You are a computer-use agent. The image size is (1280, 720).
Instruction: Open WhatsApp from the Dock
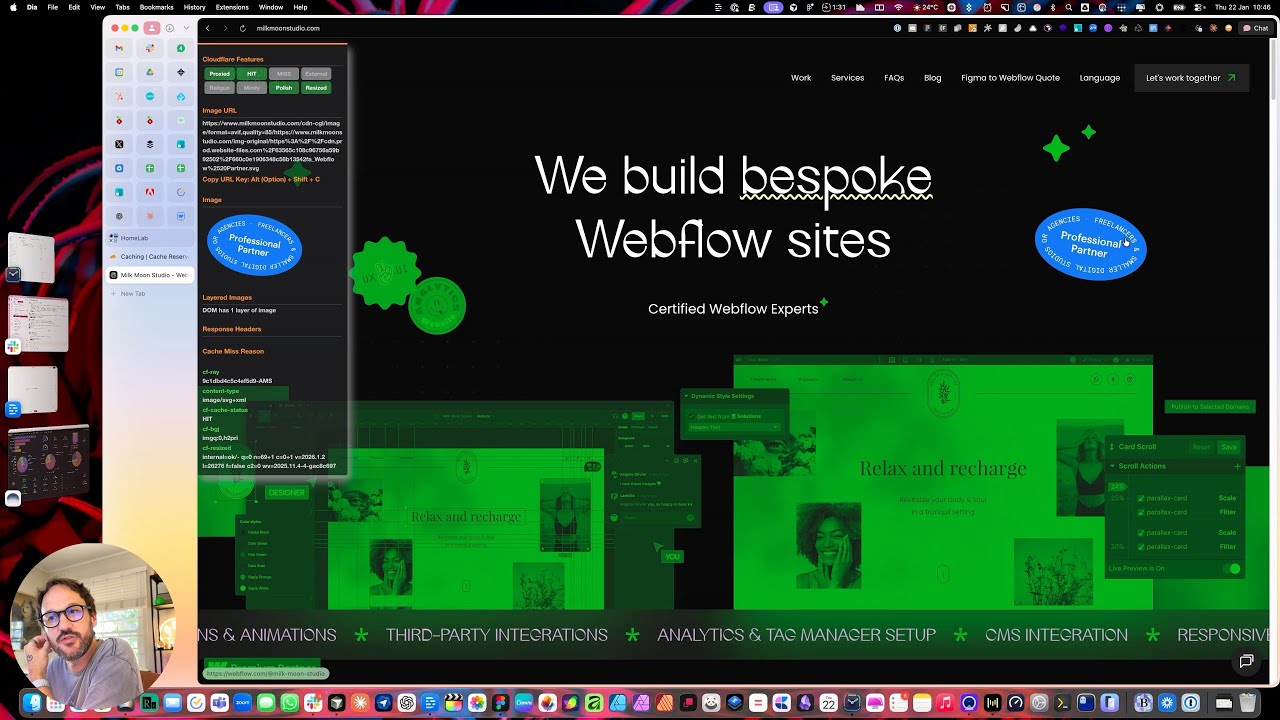point(290,703)
